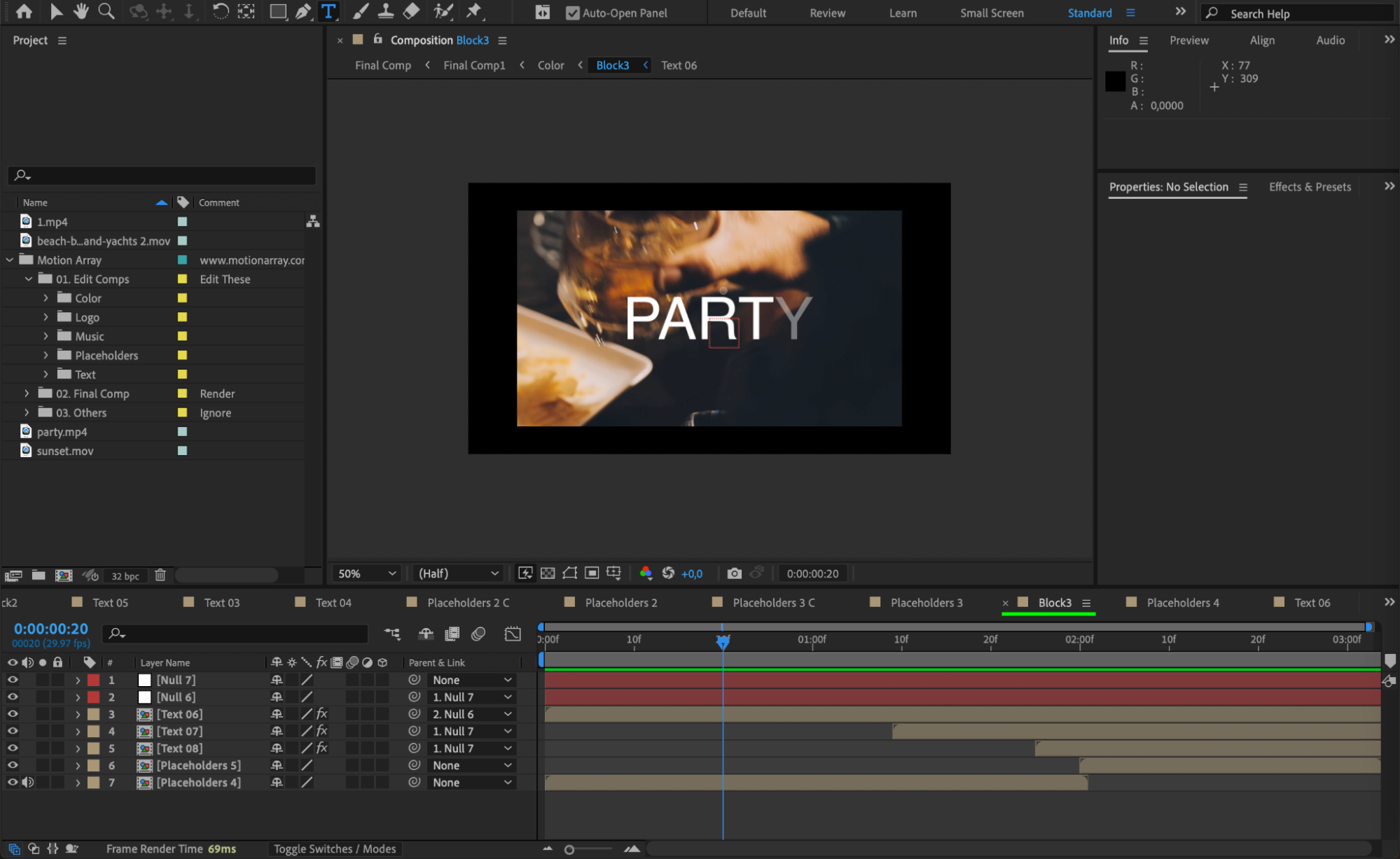Switch to the Learn workspace
1400x859 pixels.
[x=902, y=13]
